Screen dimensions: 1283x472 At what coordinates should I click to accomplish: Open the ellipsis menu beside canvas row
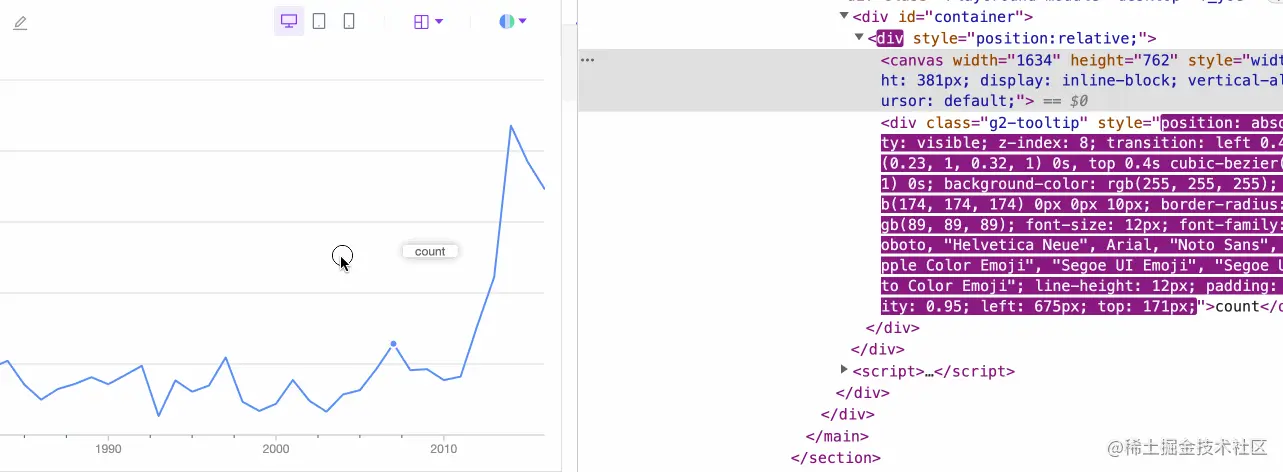pyautogui.click(x=588, y=60)
